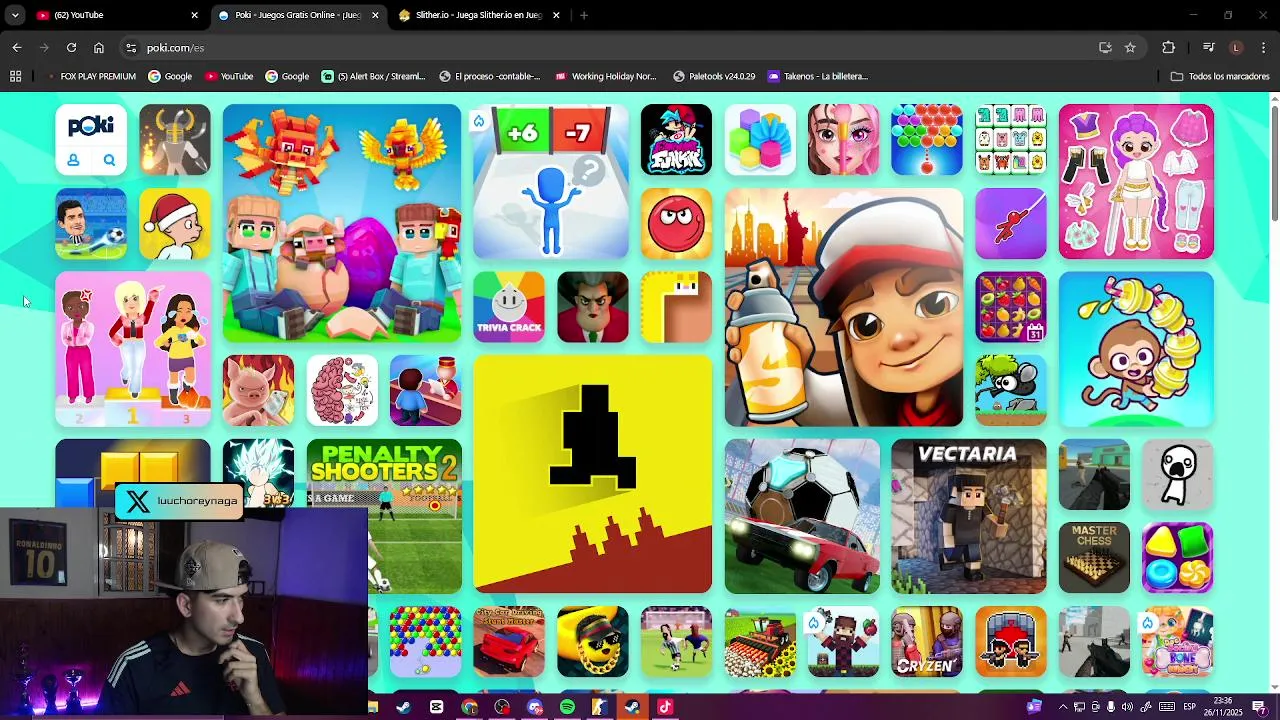Open the Poki account profile icon
The image size is (1280, 720).
pyautogui.click(x=73, y=160)
